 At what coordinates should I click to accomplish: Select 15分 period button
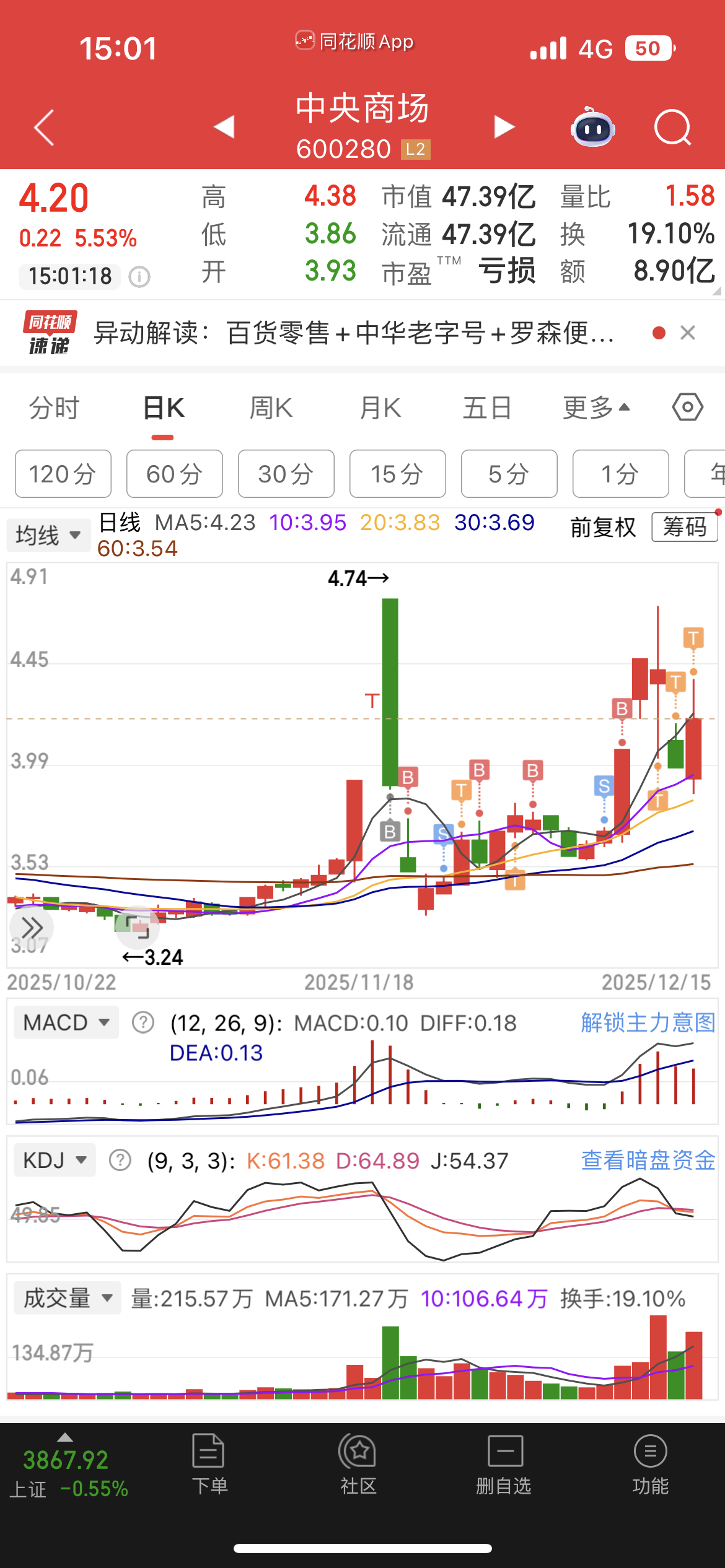pos(398,474)
